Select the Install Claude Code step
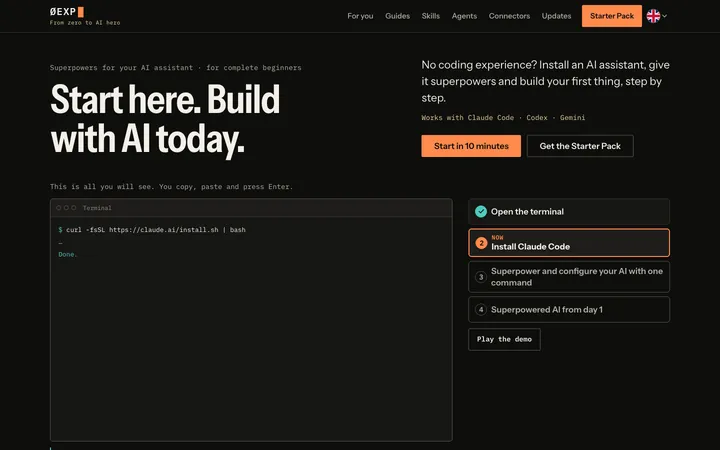 coord(568,242)
